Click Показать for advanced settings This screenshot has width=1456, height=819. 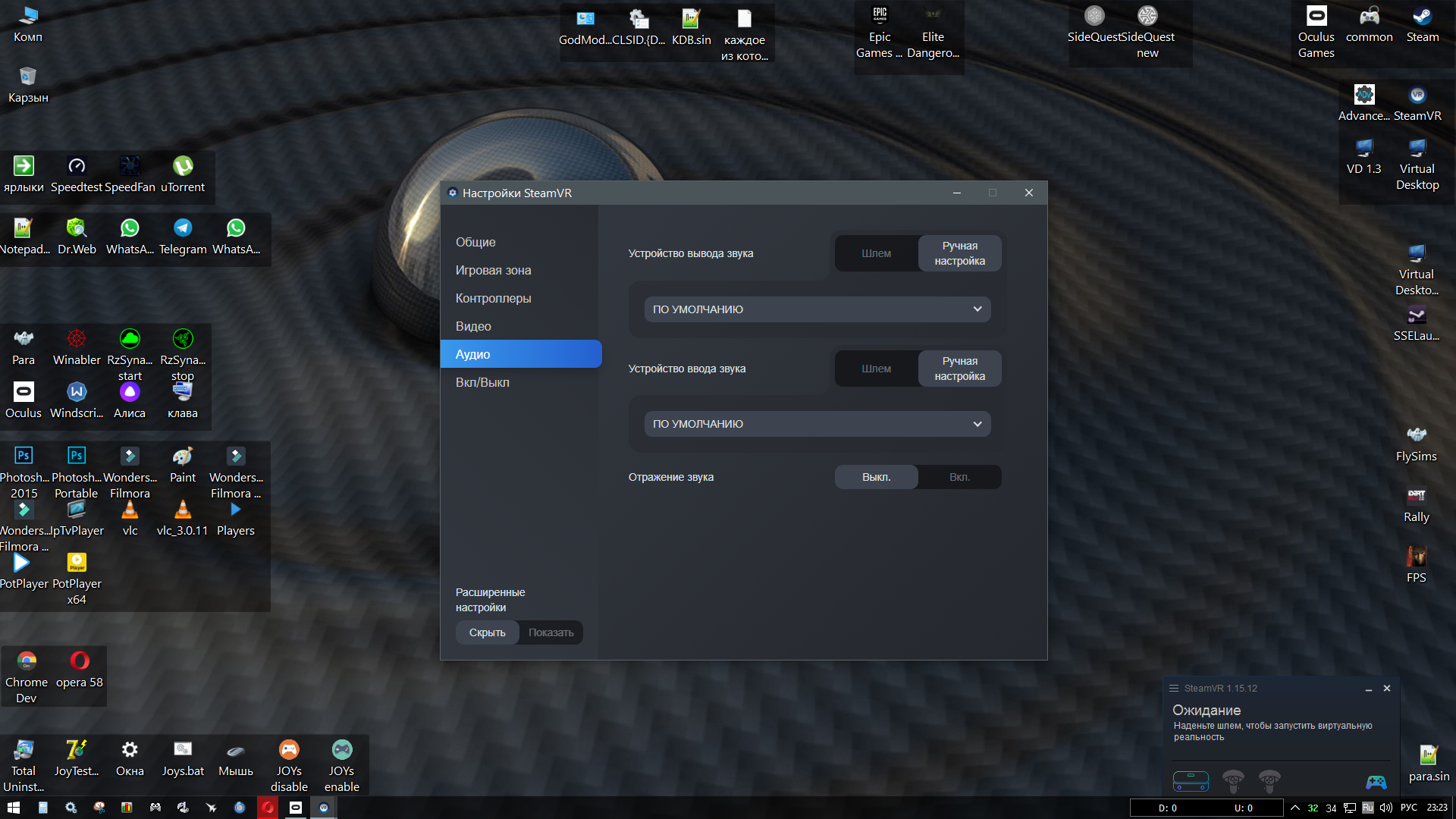[x=551, y=632]
